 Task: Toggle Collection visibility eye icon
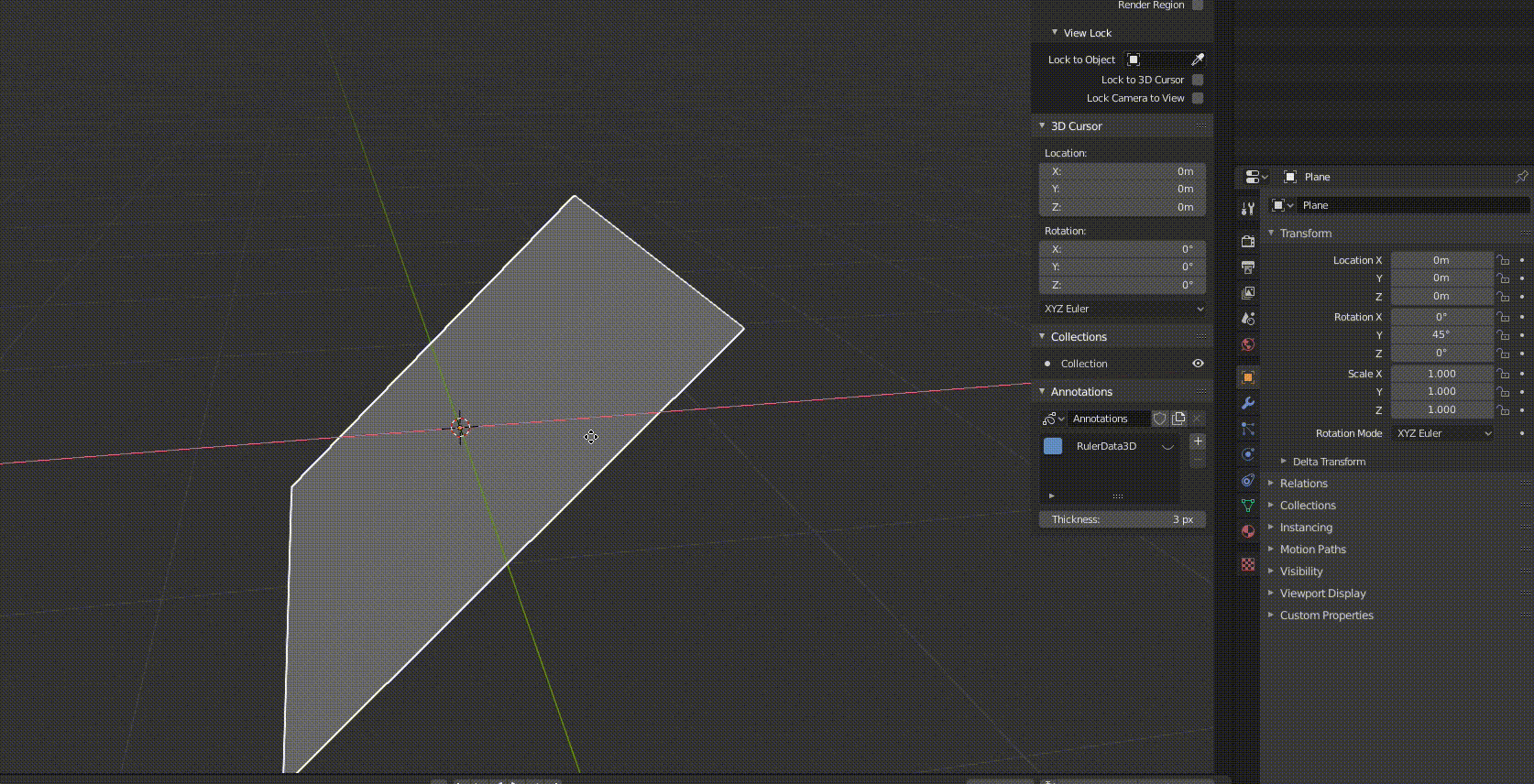coord(1198,364)
